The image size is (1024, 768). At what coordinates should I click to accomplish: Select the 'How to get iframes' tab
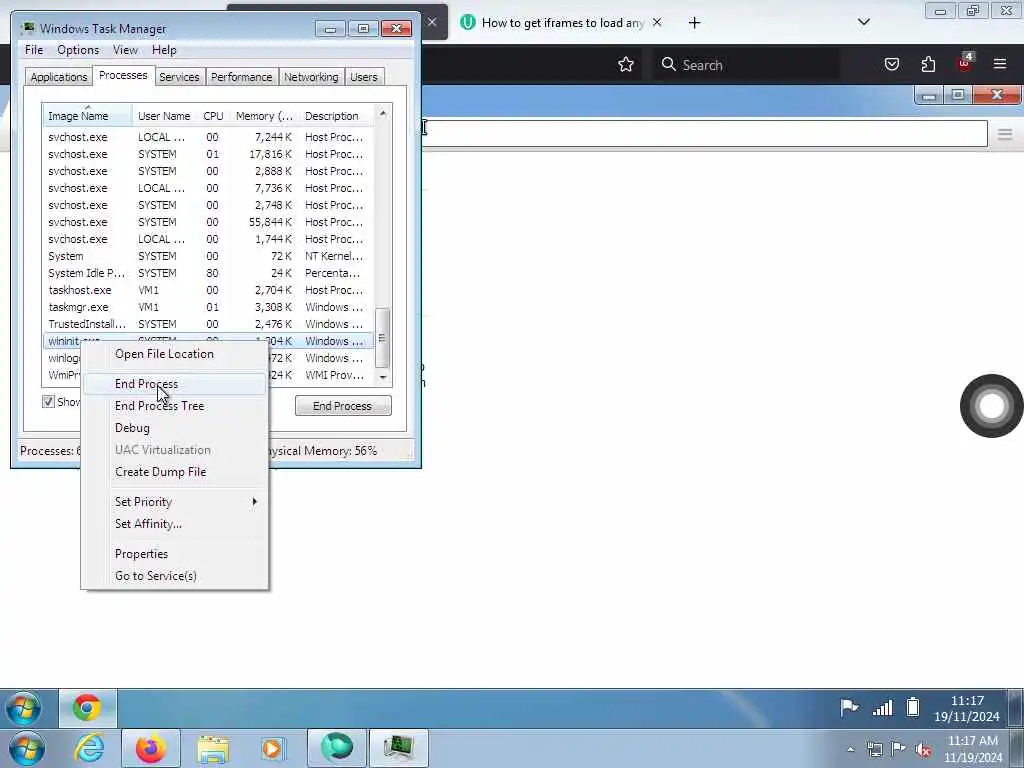coord(562,23)
